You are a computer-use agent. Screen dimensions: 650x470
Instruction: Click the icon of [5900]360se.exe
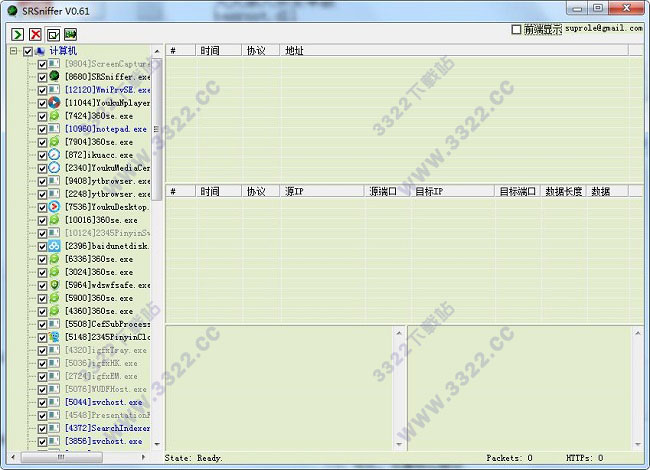click(x=54, y=298)
